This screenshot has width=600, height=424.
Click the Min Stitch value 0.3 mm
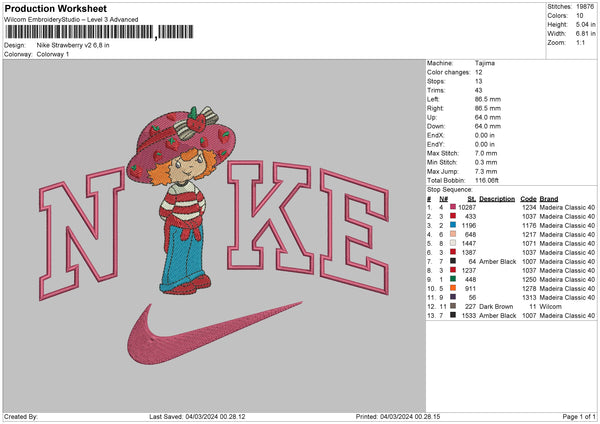[x=486, y=162]
